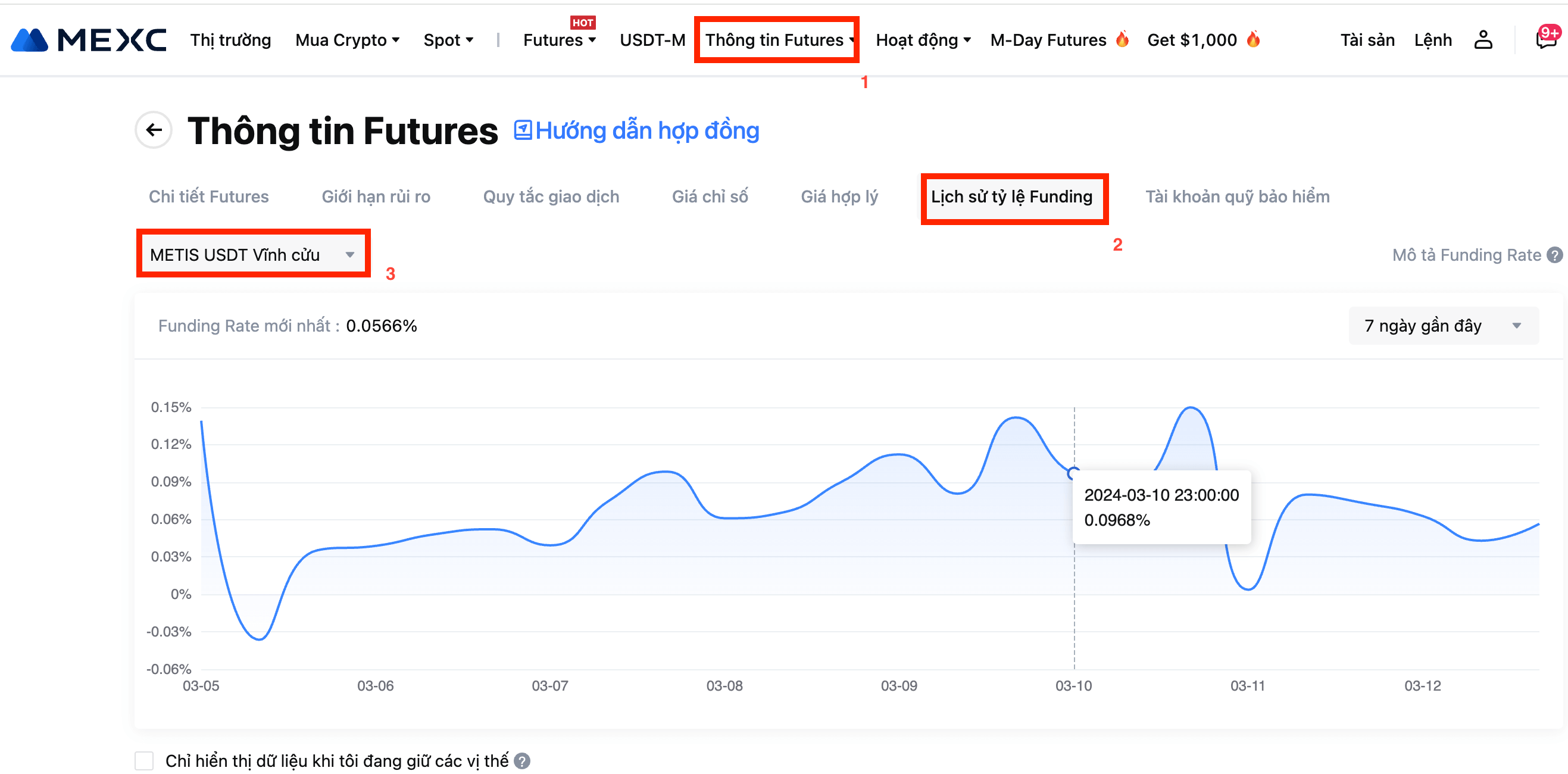Click help icon next to Mô tả Funding Rate
The image size is (1568, 774).
point(1554,255)
